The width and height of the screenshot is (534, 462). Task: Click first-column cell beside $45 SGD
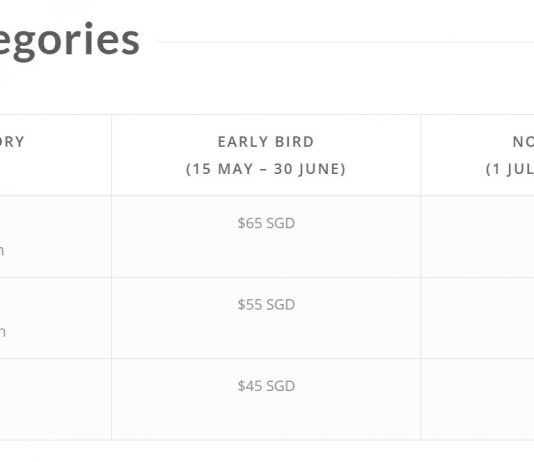pyautogui.click(x=56, y=399)
